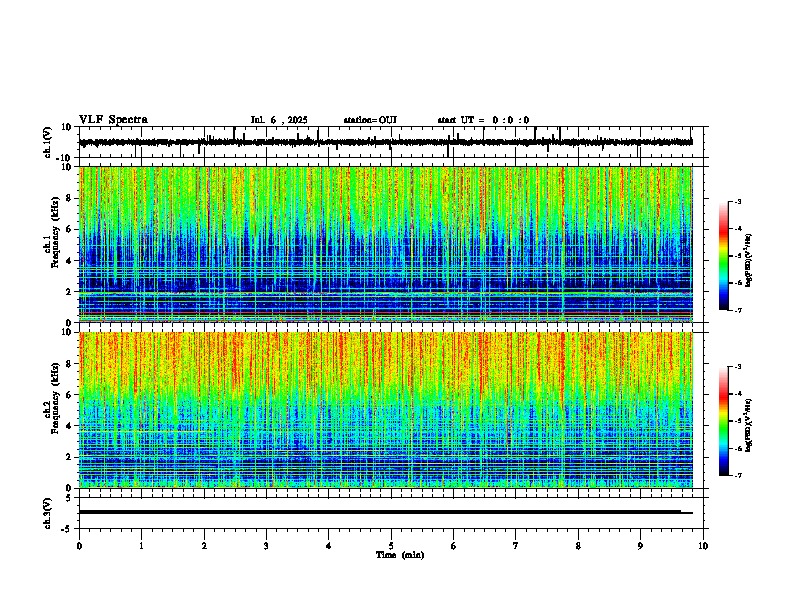This screenshot has width=792, height=612.
Task: Click the ch.2 spectrogram 8 kHz tick label
Action: 69,364
